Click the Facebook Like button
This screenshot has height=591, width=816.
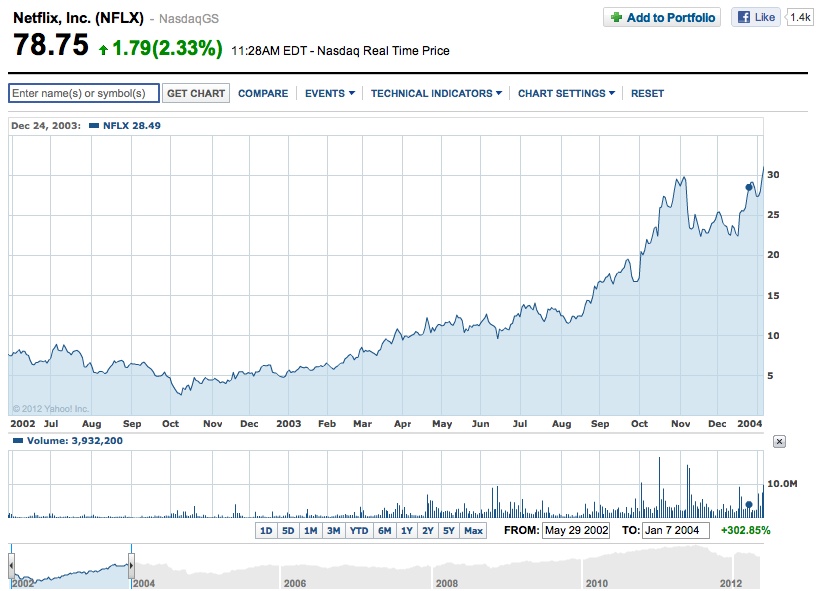coord(756,17)
